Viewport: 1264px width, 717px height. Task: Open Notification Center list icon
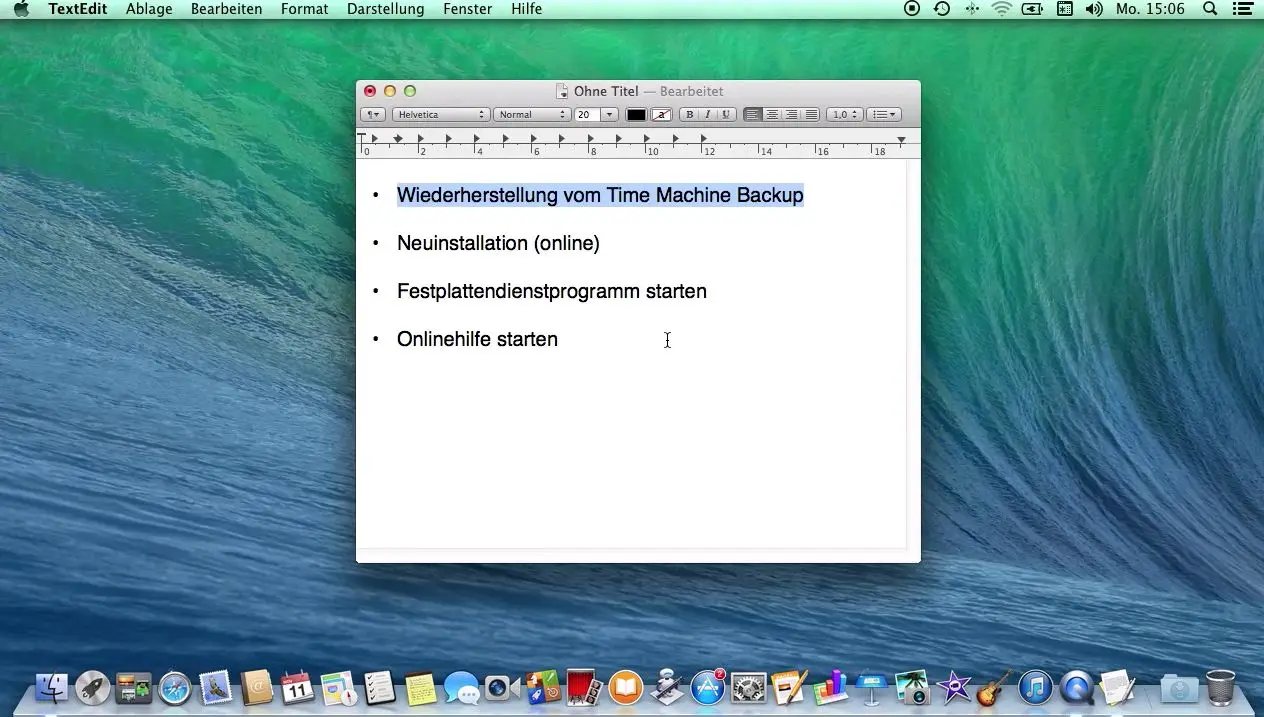click(x=1242, y=9)
